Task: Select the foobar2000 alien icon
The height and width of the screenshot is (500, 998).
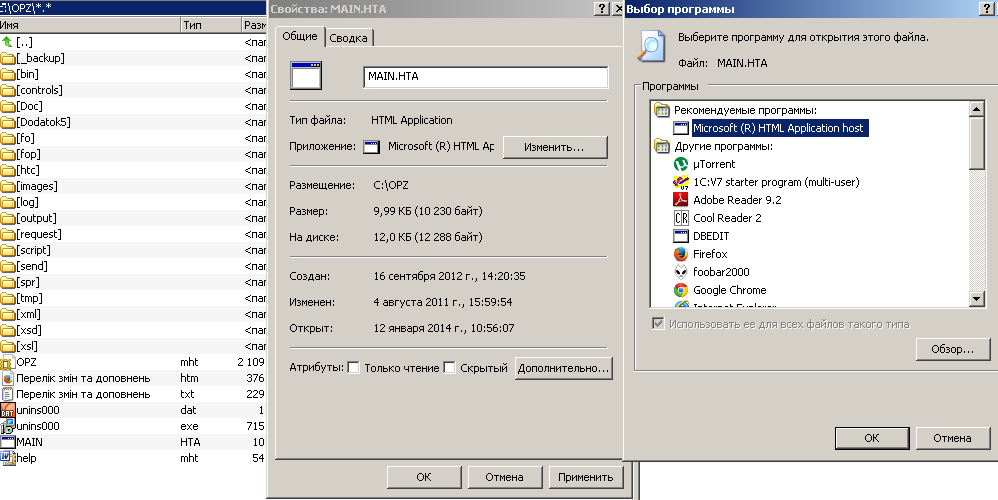Action: pos(681,272)
